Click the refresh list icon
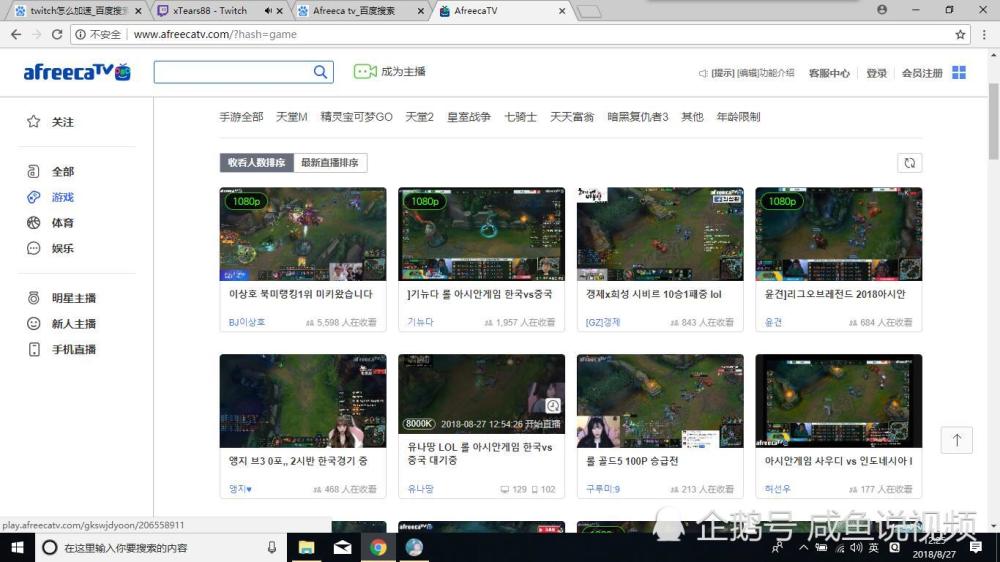1000x562 pixels. point(909,163)
